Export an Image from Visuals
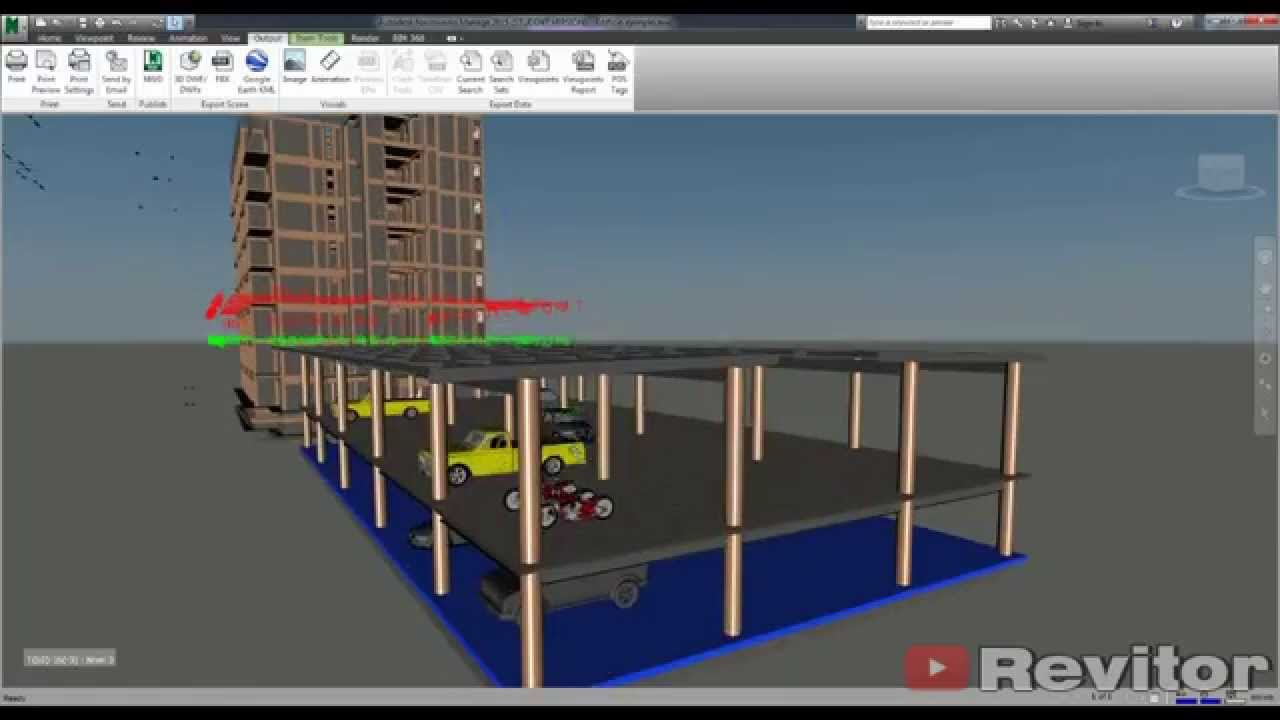Image resolution: width=1280 pixels, height=720 pixels. coord(294,68)
